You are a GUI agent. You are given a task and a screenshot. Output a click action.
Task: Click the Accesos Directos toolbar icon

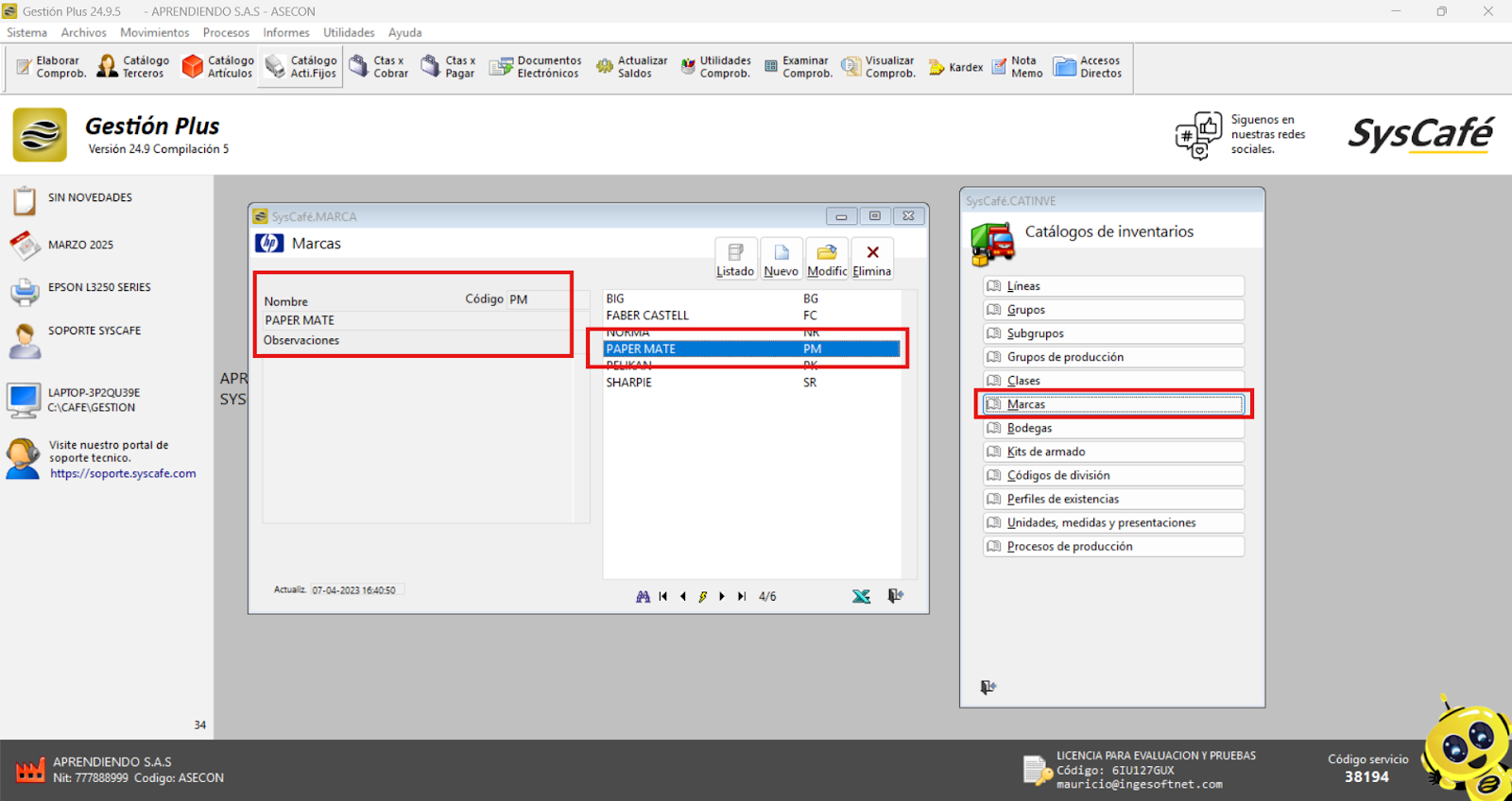[1088, 67]
